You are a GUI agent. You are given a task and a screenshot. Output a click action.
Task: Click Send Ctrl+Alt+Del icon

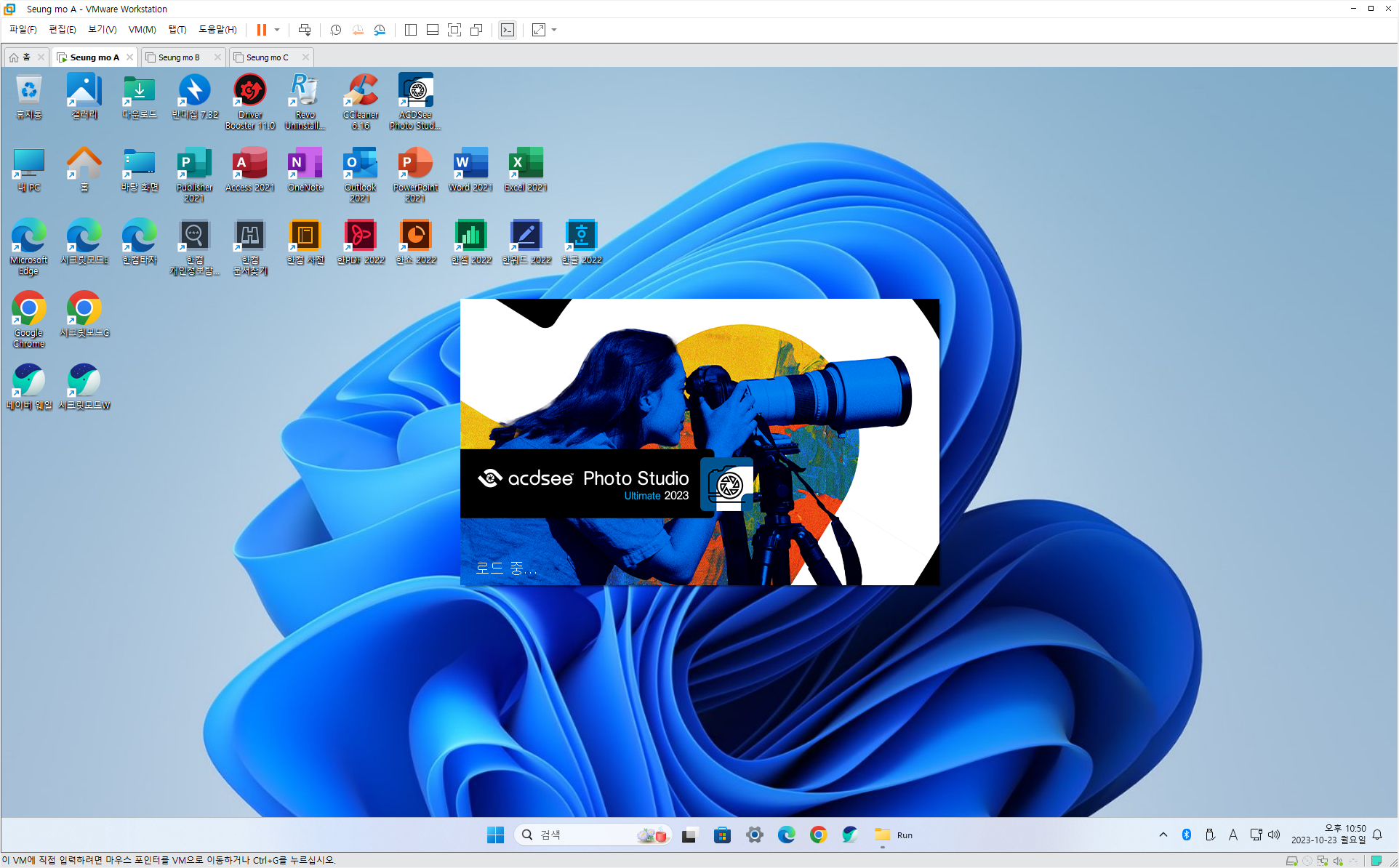(305, 30)
